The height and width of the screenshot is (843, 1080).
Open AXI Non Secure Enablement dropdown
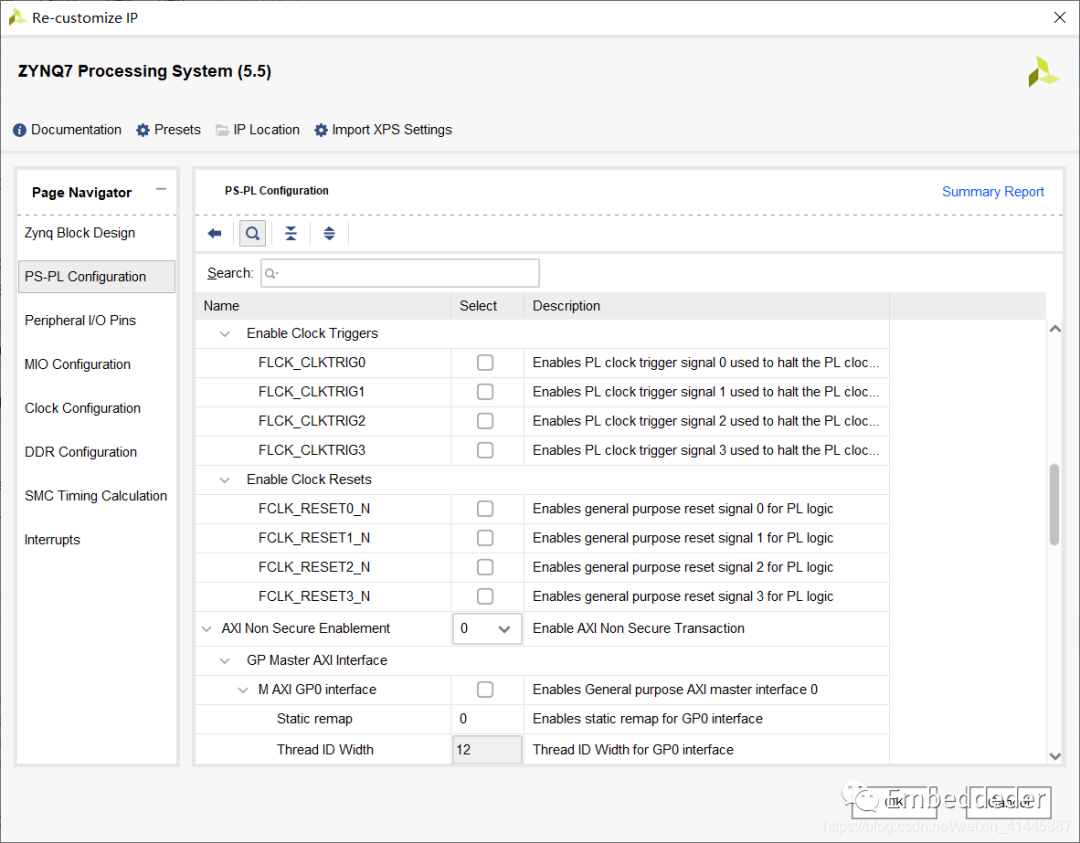(x=487, y=629)
